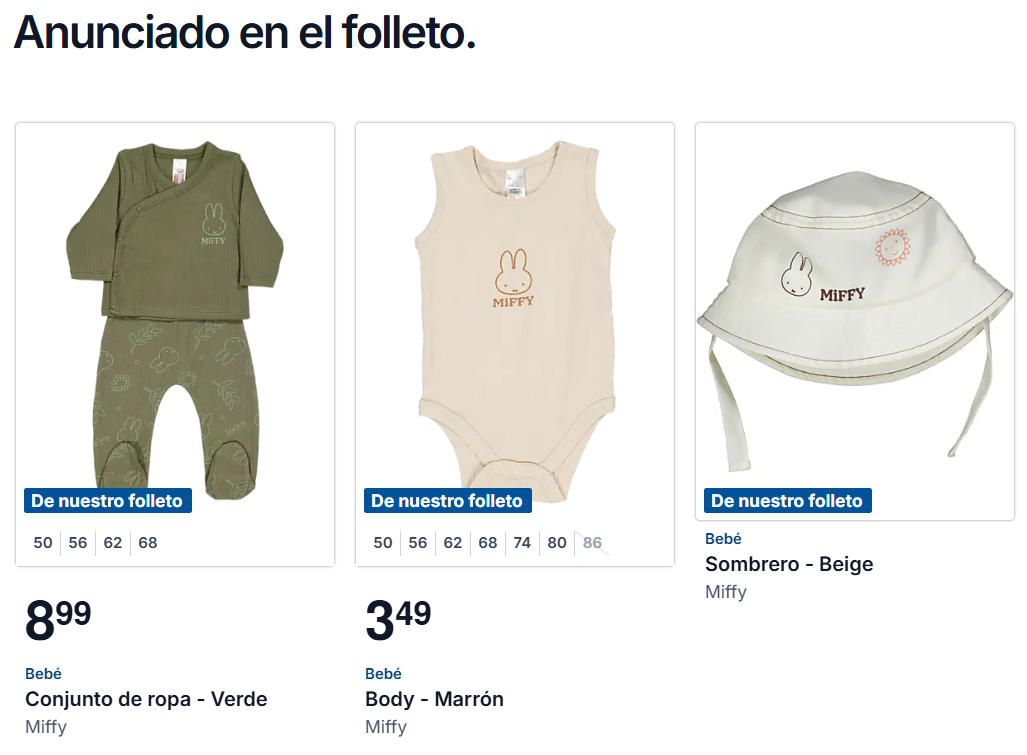This screenshot has width=1027, height=755.
Task: Click 'De nuestro folleto' badge on hat
Action: [x=787, y=501]
